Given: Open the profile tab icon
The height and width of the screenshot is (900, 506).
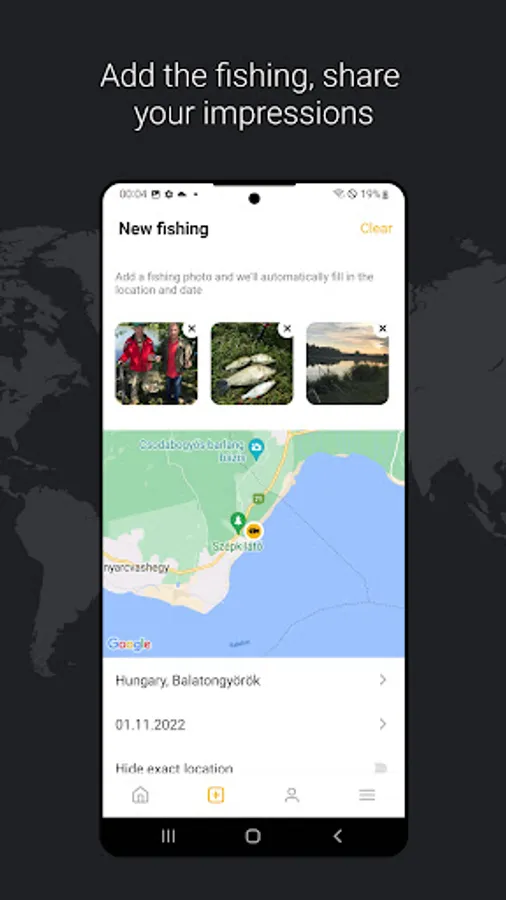Looking at the screenshot, I should (x=291, y=795).
